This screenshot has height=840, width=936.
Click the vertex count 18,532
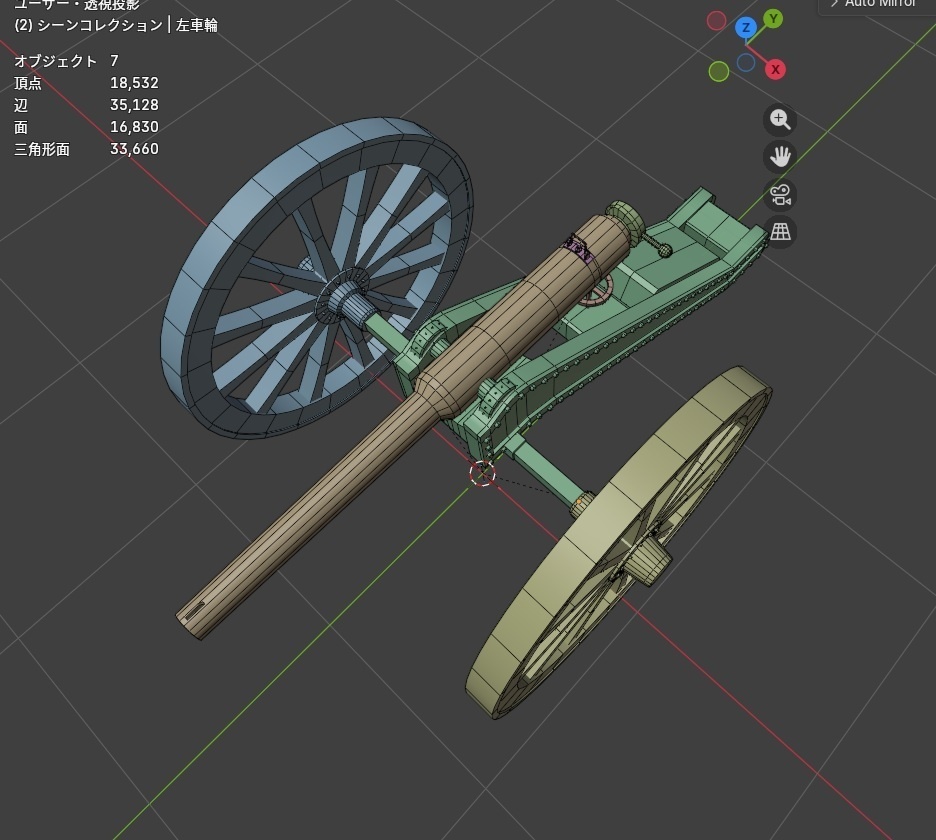[134, 83]
